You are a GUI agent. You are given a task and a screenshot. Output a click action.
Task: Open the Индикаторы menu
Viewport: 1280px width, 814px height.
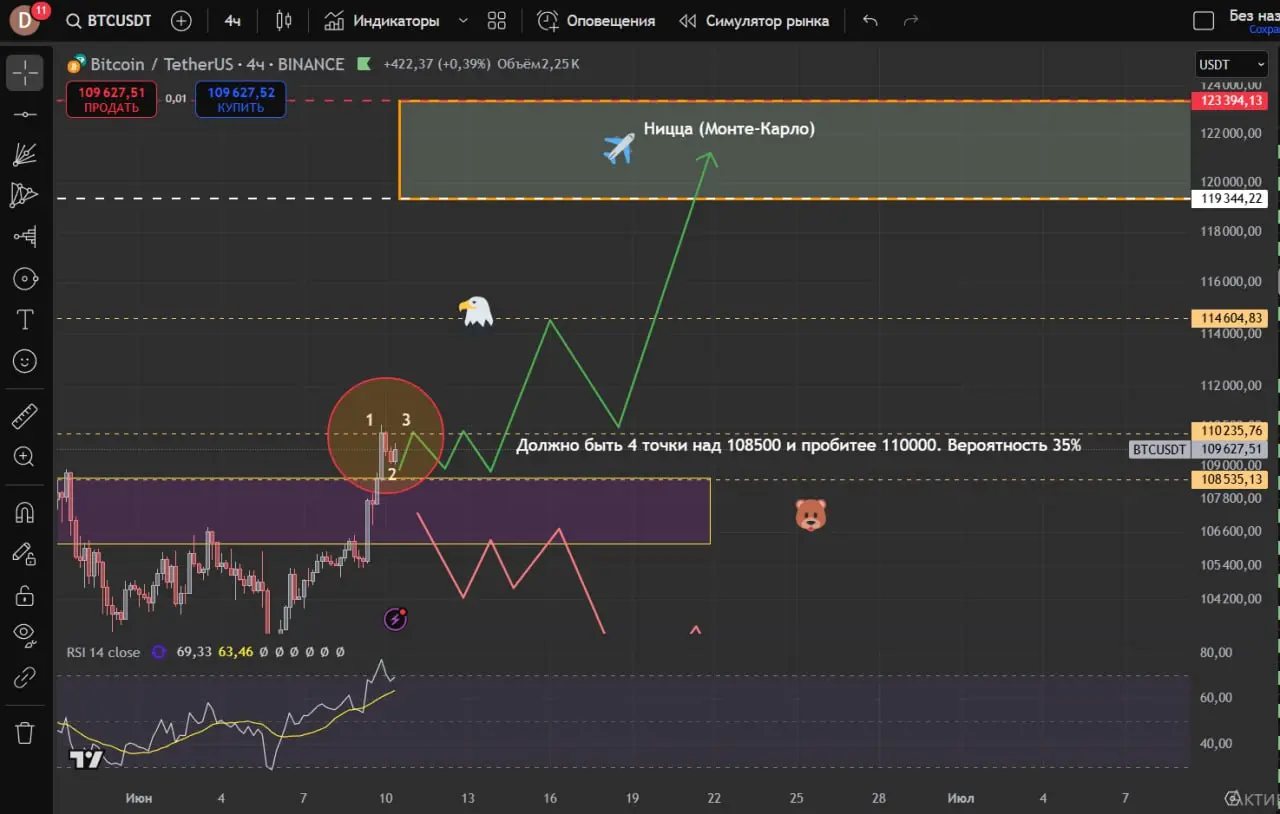click(x=383, y=21)
